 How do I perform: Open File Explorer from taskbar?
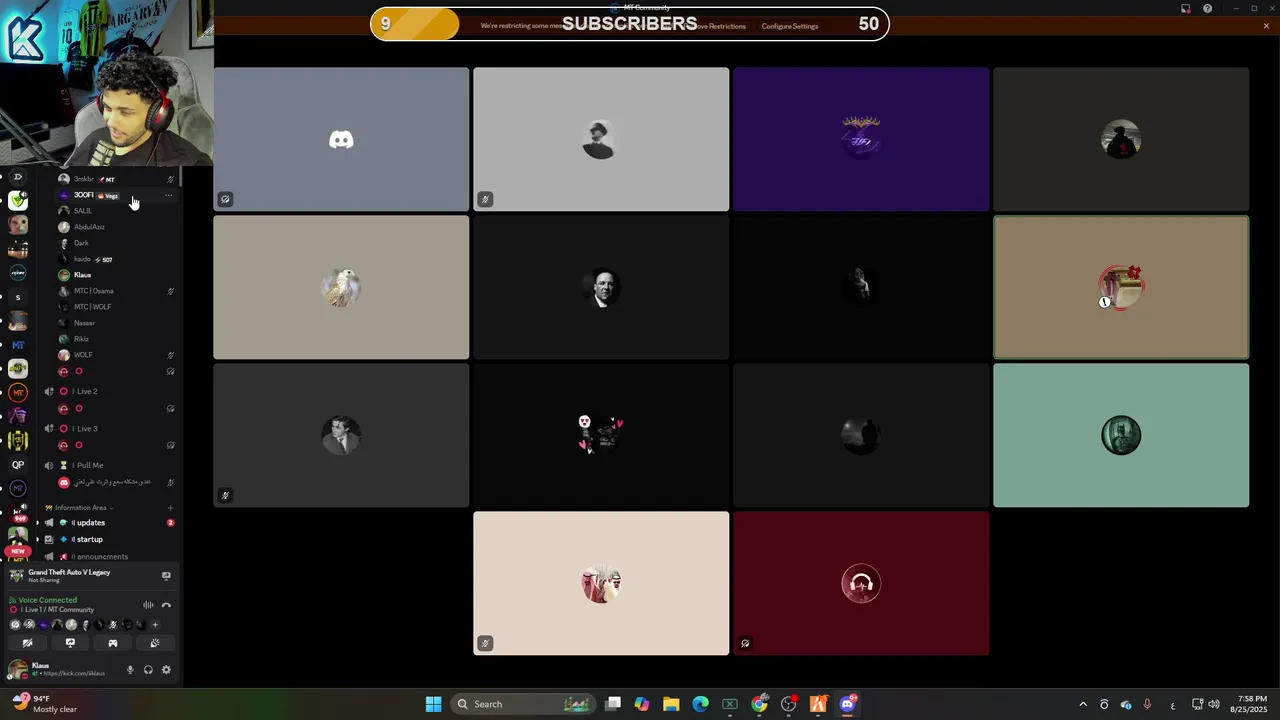pyautogui.click(x=671, y=704)
